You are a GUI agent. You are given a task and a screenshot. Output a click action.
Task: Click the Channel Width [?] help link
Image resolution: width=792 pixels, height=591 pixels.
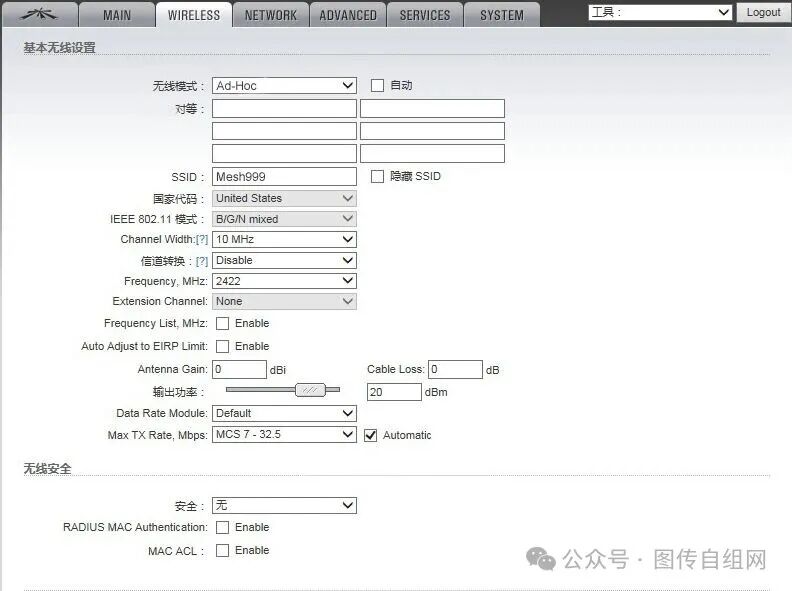202,239
